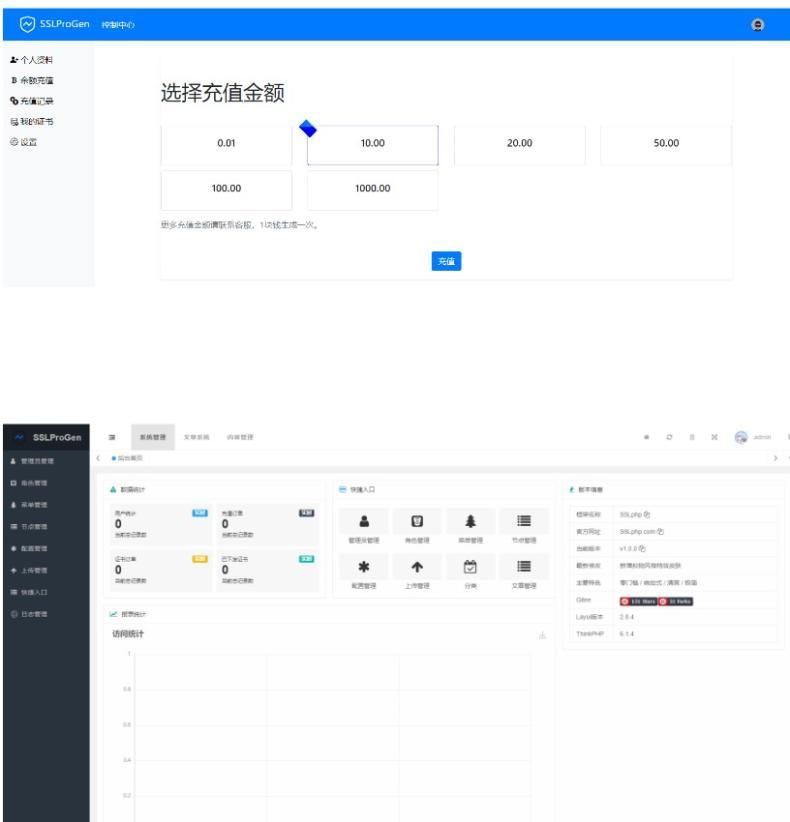The image size is (790, 822).
Task: Open the 配置管理 asterisk quick entry tile
Action: click(364, 573)
